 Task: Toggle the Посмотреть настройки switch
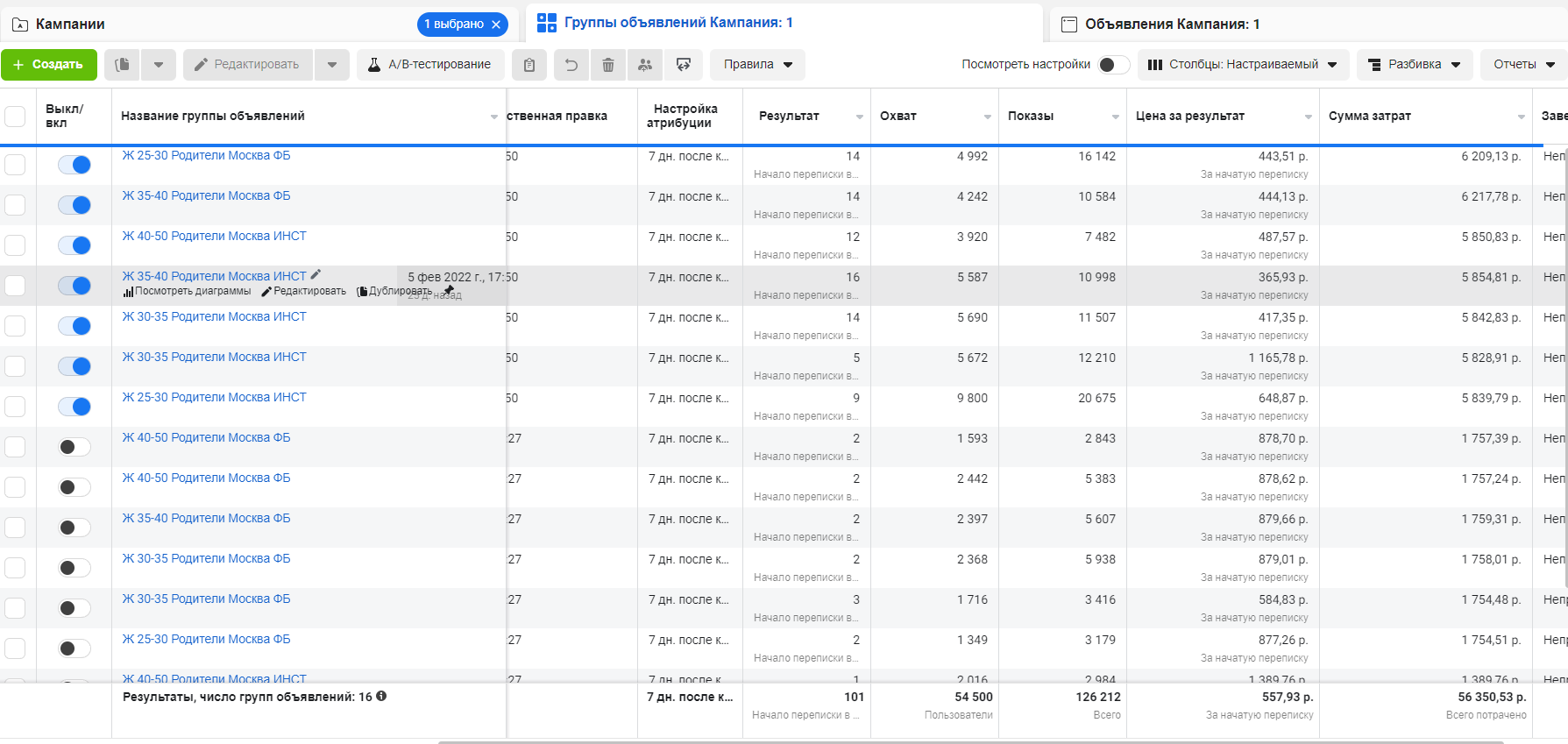(x=1113, y=65)
